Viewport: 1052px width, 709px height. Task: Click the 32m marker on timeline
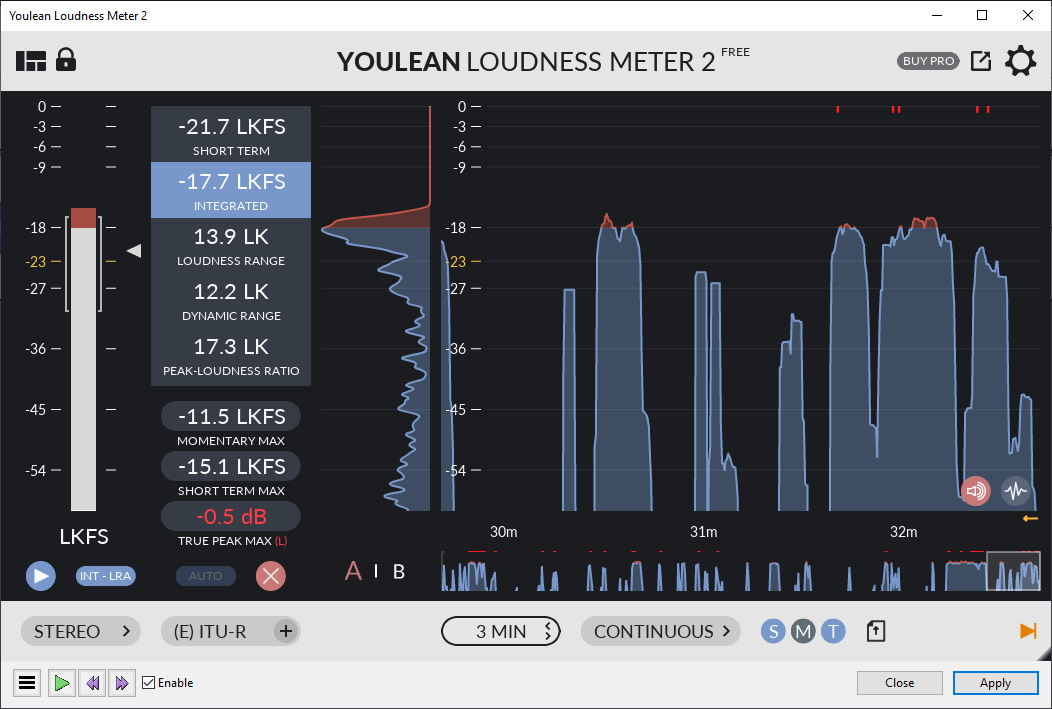903,532
